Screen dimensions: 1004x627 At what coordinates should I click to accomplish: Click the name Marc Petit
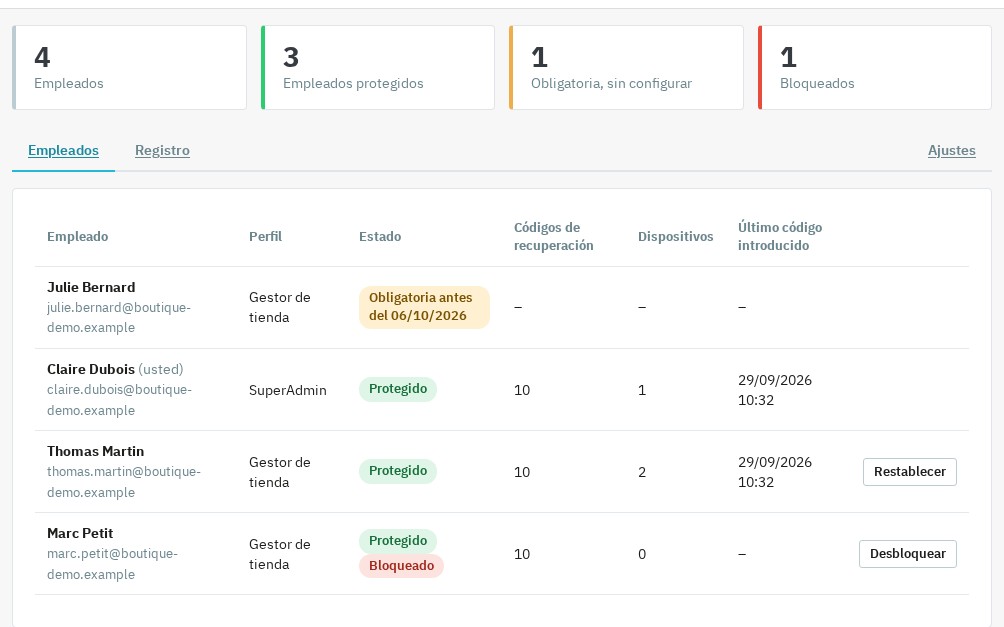point(80,533)
